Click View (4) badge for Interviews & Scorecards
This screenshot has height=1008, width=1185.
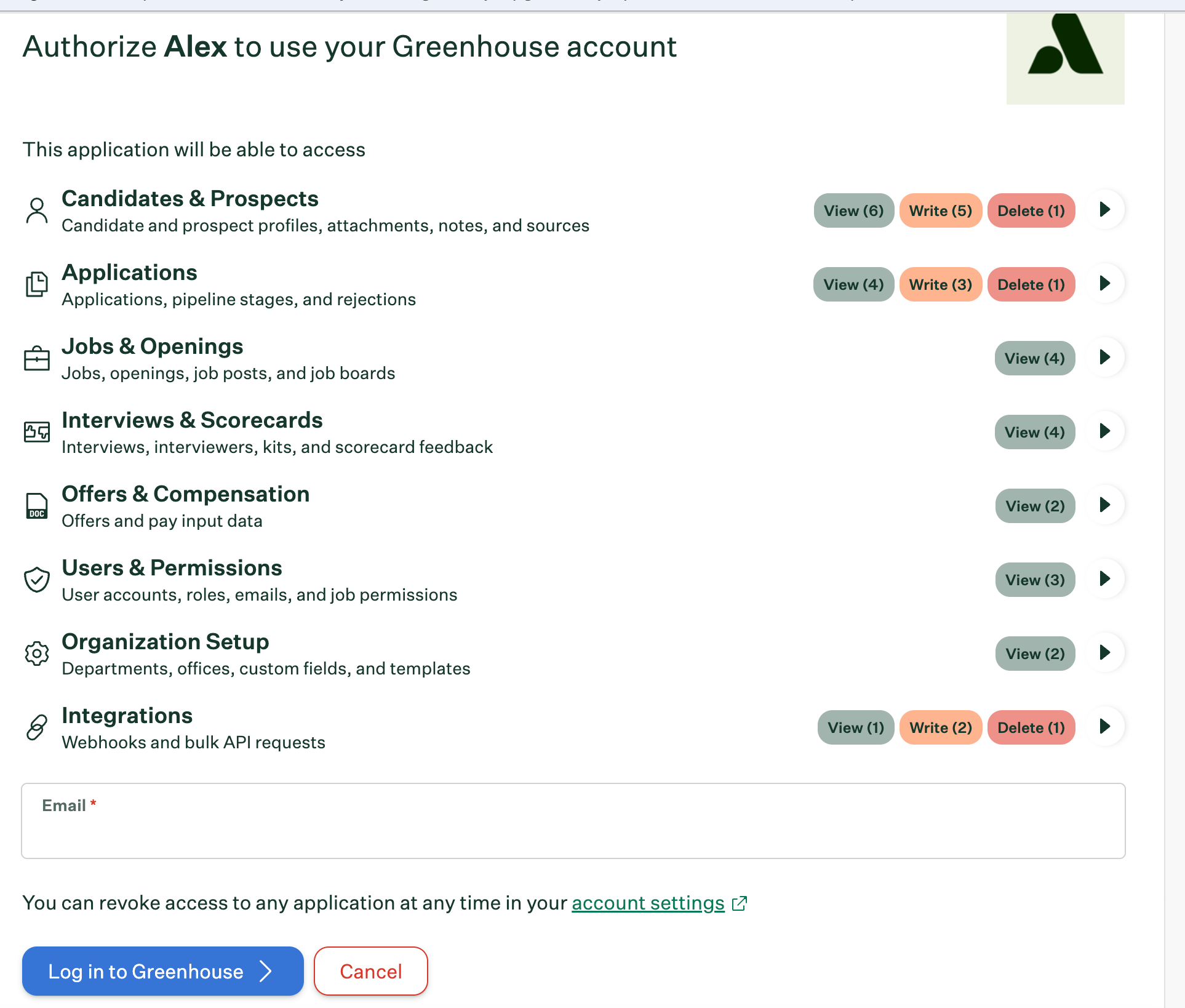1035,432
